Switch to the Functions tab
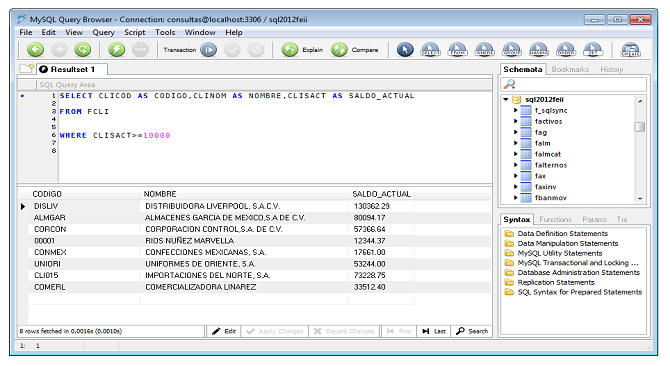This screenshot has width=670, height=366. click(555, 219)
